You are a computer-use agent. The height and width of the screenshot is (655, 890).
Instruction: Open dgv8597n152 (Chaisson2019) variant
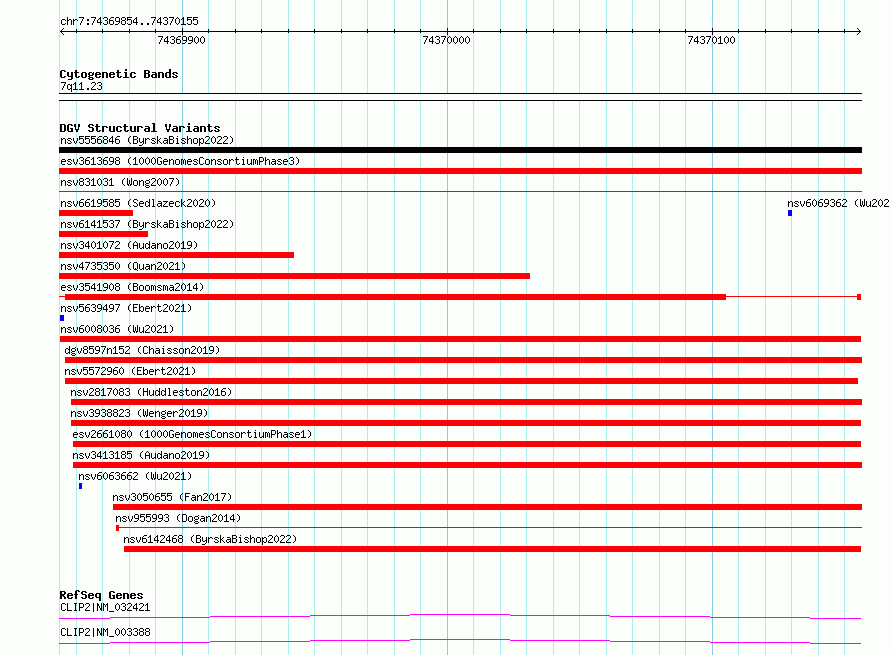(x=142, y=350)
